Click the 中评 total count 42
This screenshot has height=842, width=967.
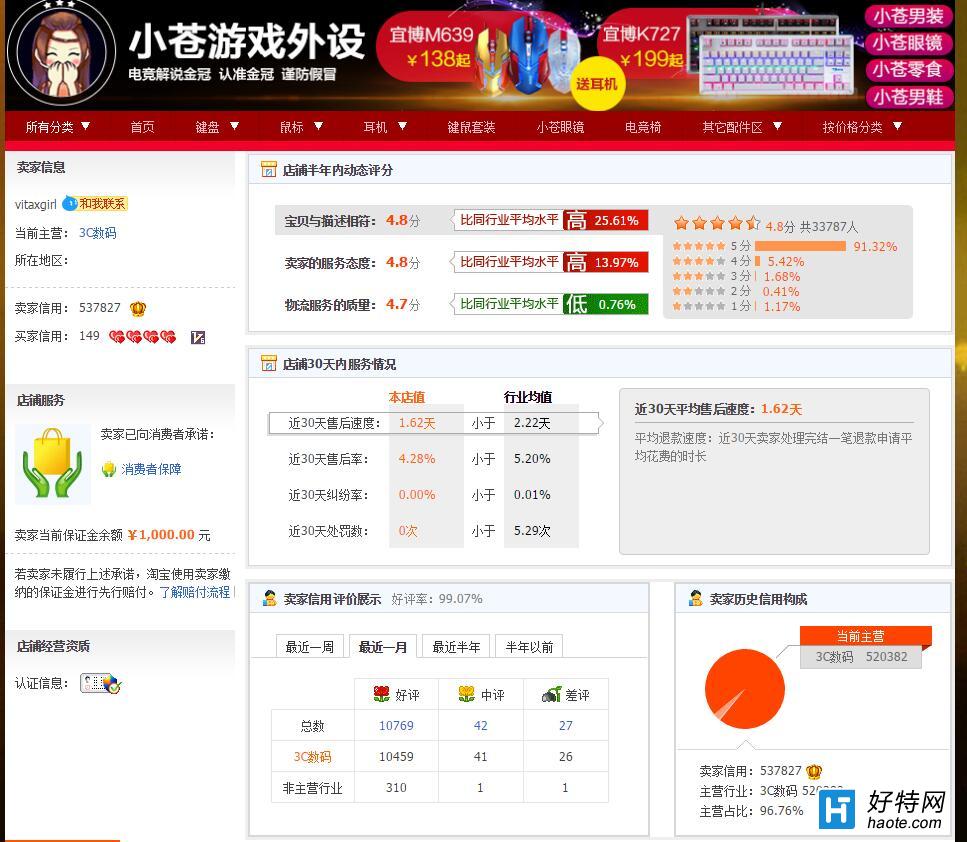(x=480, y=725)
